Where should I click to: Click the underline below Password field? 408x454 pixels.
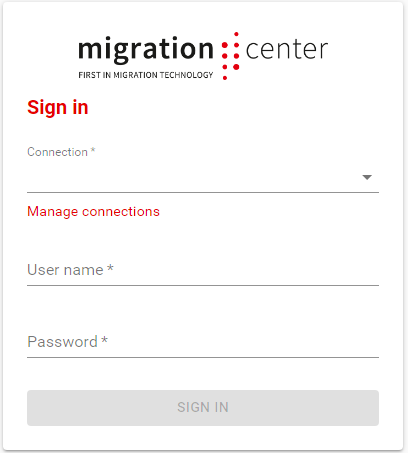click(x=203, y=357)
